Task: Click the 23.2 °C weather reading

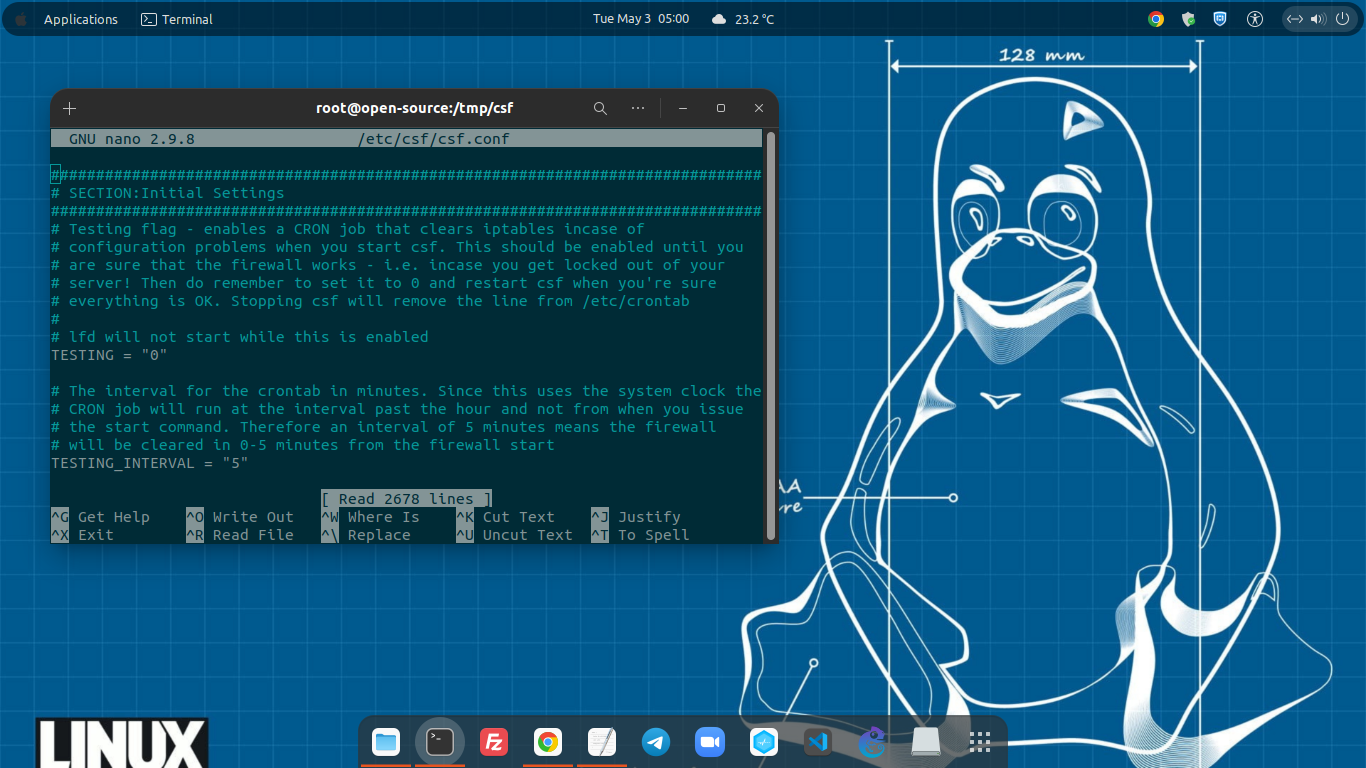Action: pyautogui.click(x=755, y=19)
